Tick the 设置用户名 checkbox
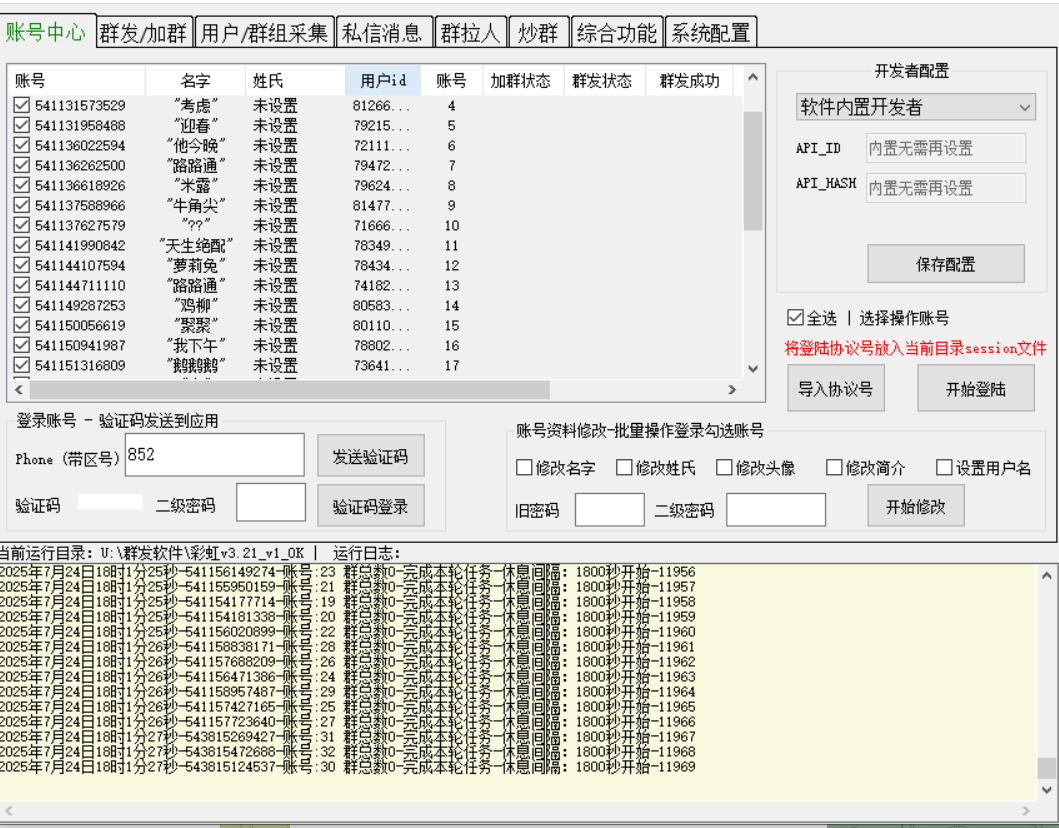This screenshot has height=828, width=1059. click(944, 468)
